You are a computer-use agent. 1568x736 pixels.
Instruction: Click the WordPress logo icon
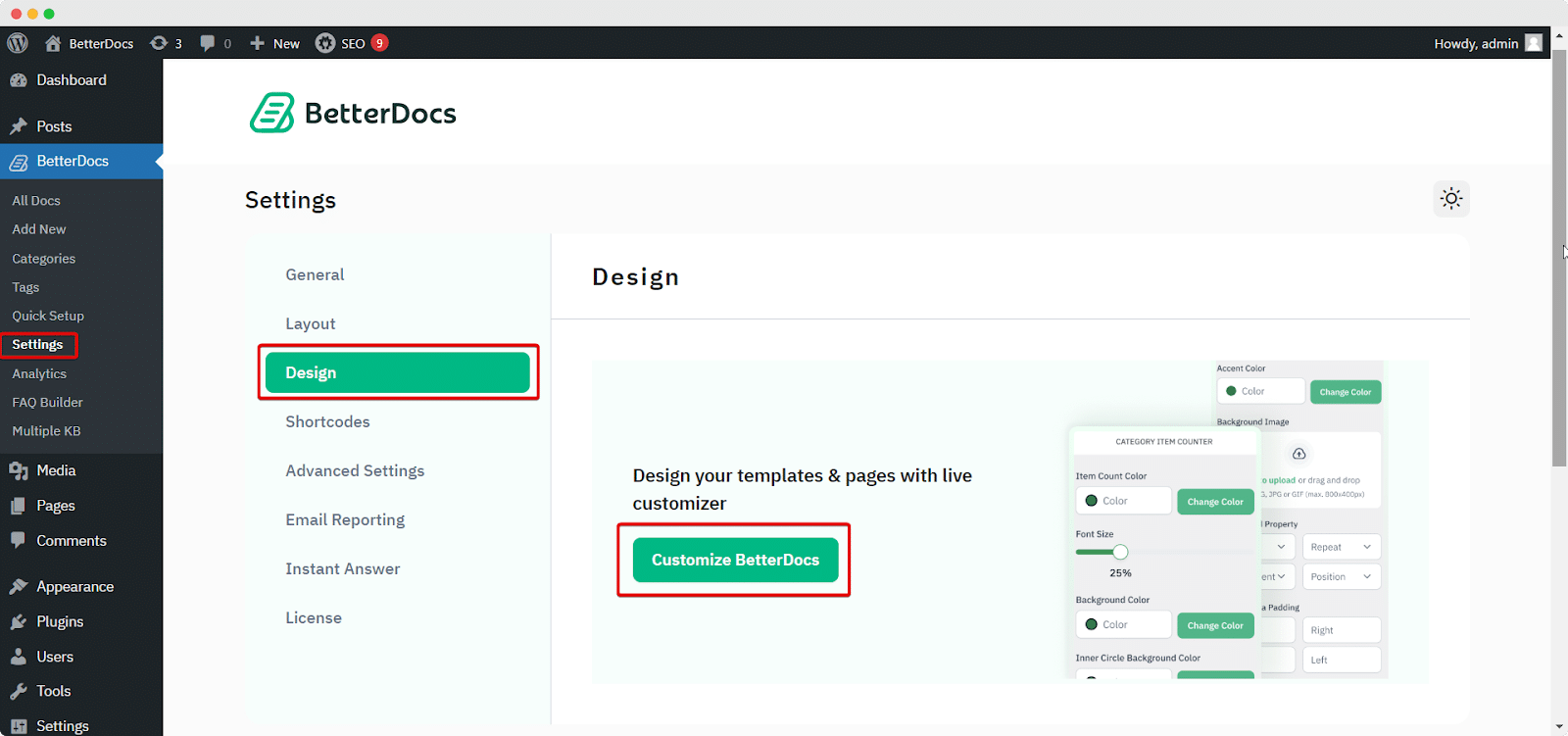(x=18, y=43)
